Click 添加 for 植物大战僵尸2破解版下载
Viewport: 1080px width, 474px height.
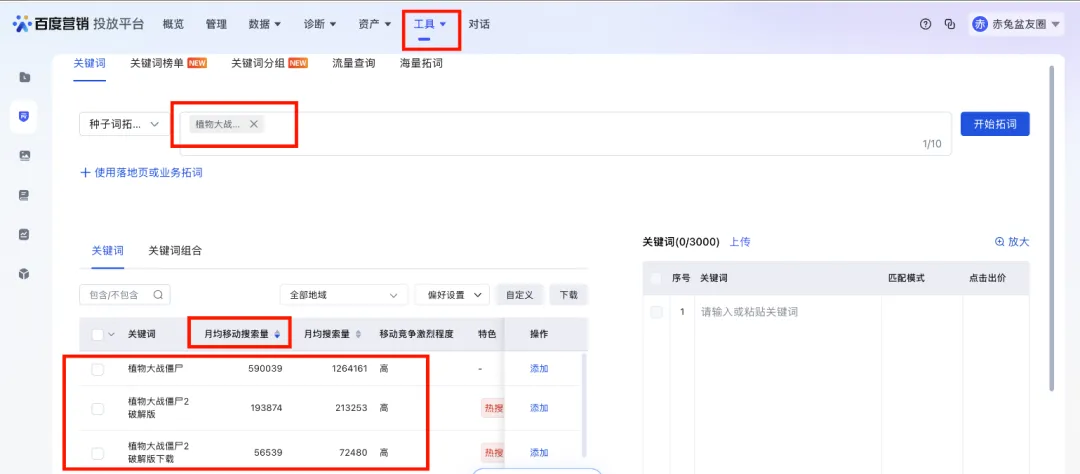(539, 453)
